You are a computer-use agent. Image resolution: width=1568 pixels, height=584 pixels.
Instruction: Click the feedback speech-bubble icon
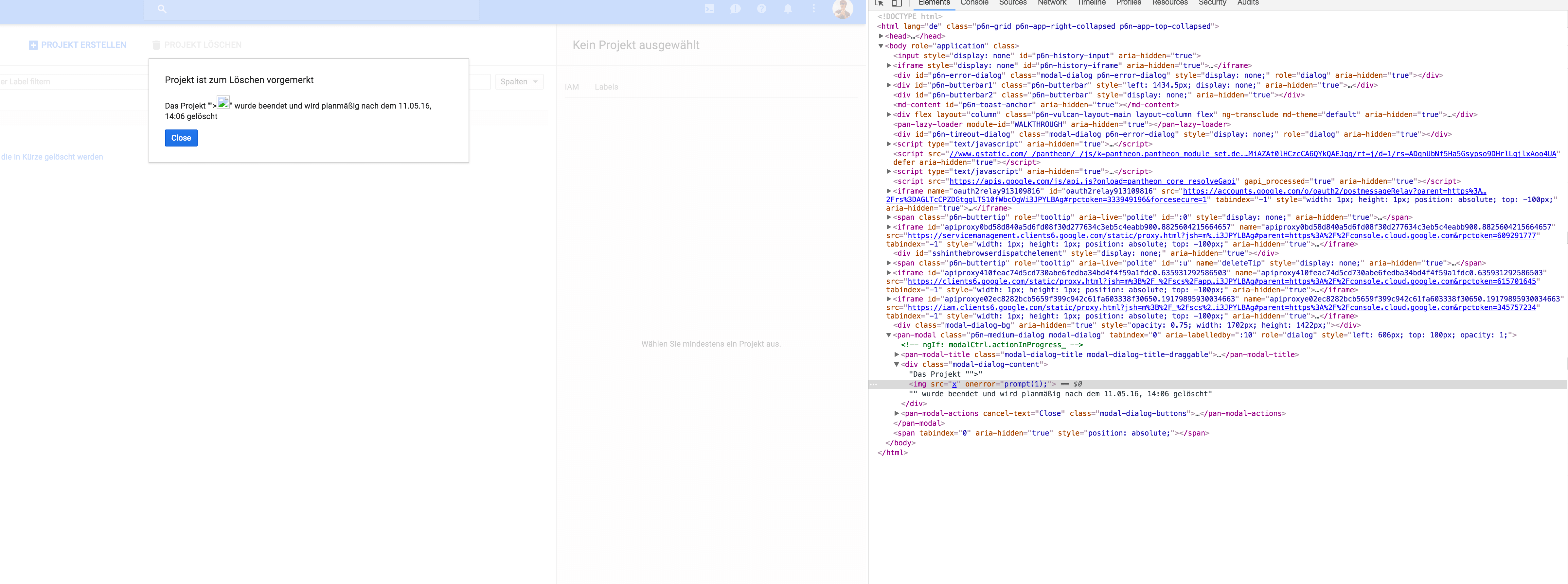[x=735, y=9]
